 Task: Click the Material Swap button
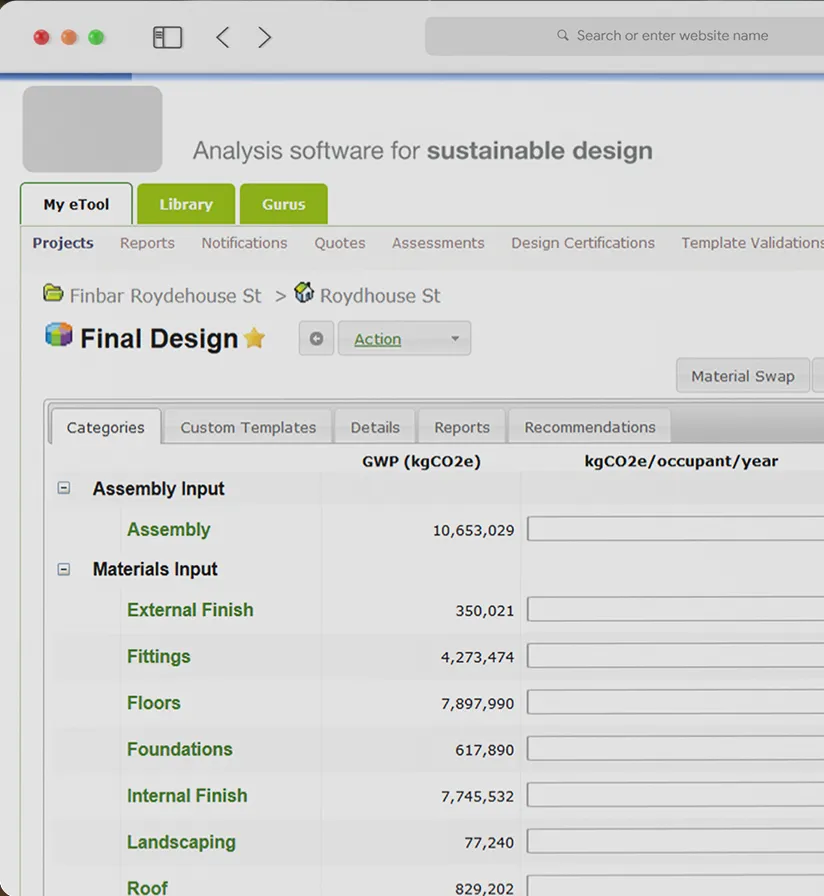coord(742,377)
